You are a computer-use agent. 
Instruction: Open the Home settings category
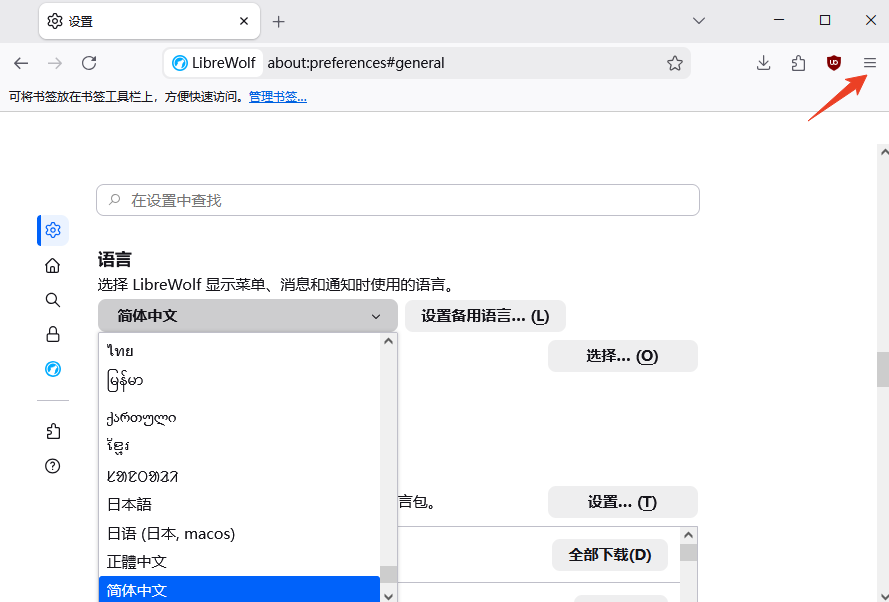(53, 265)
